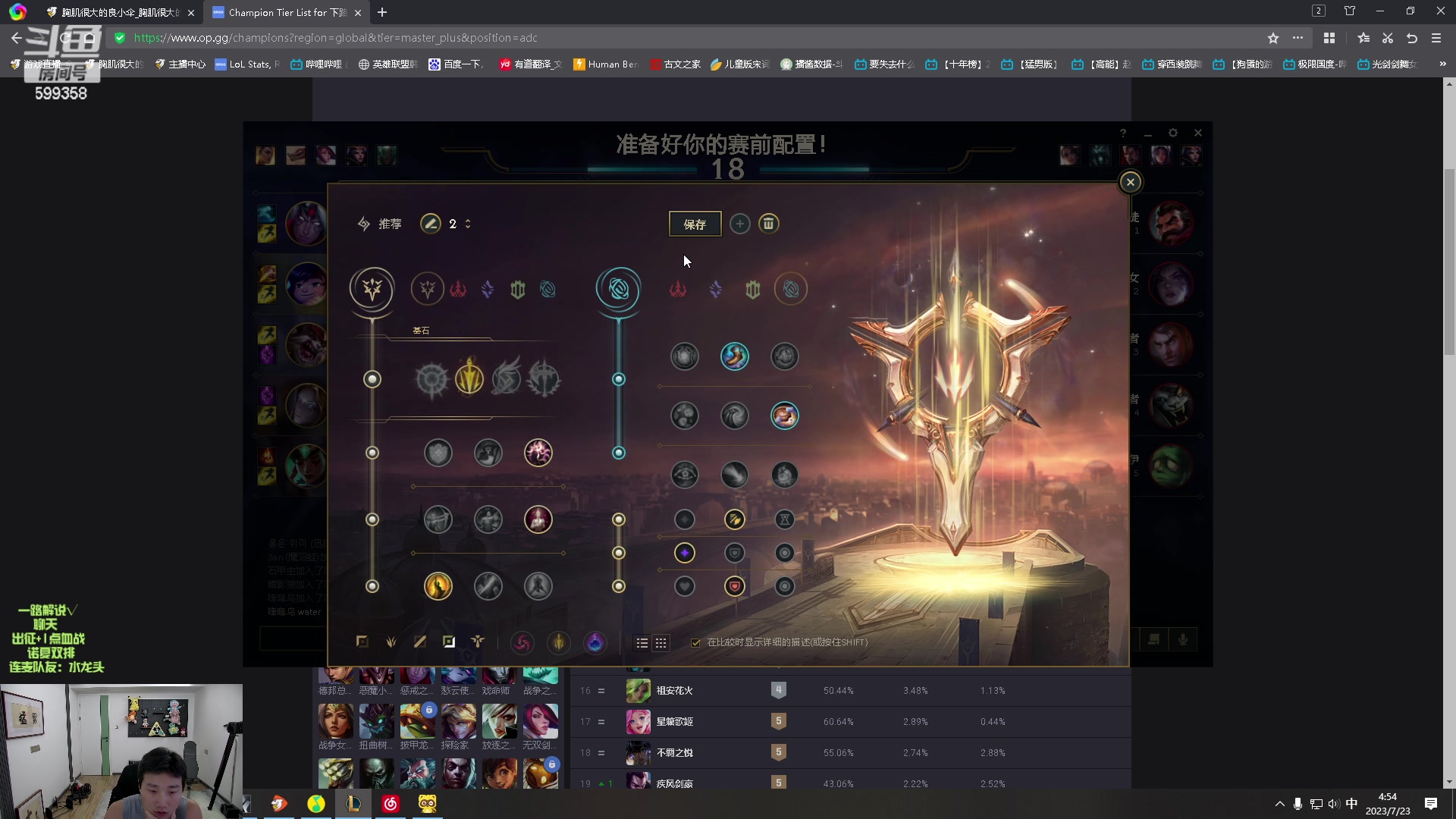
Task: Bookmark this page with the star
Action: [1273, 38]
